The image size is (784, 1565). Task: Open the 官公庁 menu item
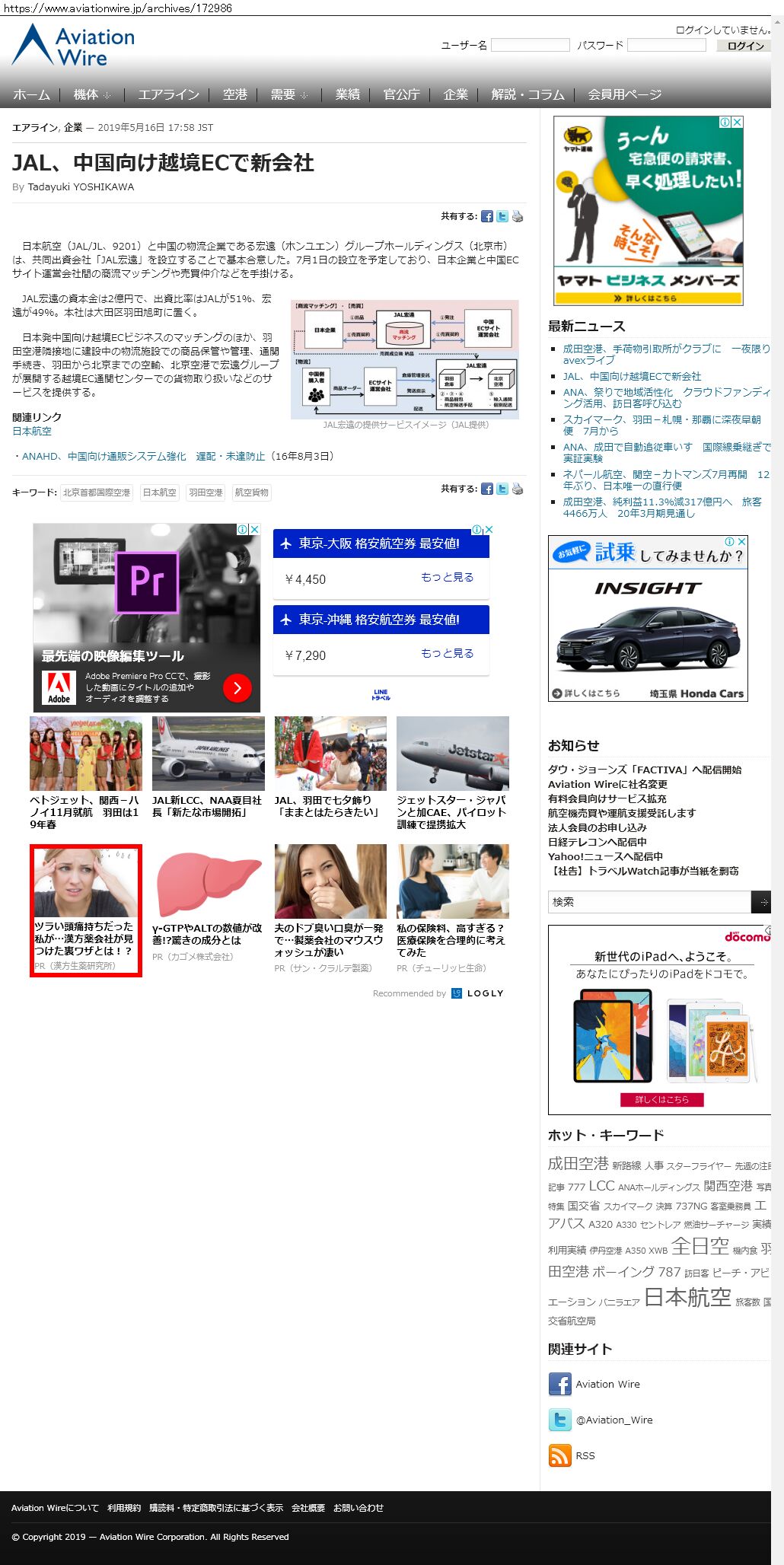pyautogui.click(x=401, y=94)
